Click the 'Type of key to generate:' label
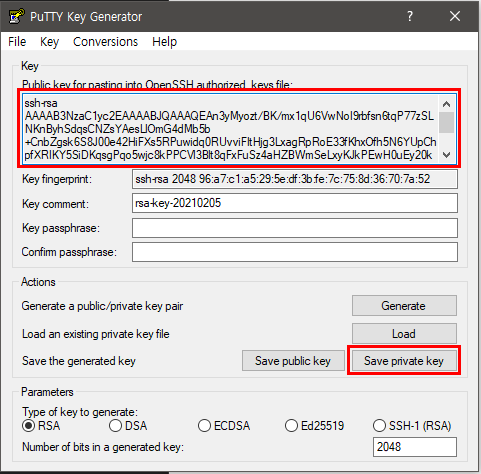Screen dimensions: 481x474 coord(80,412)
